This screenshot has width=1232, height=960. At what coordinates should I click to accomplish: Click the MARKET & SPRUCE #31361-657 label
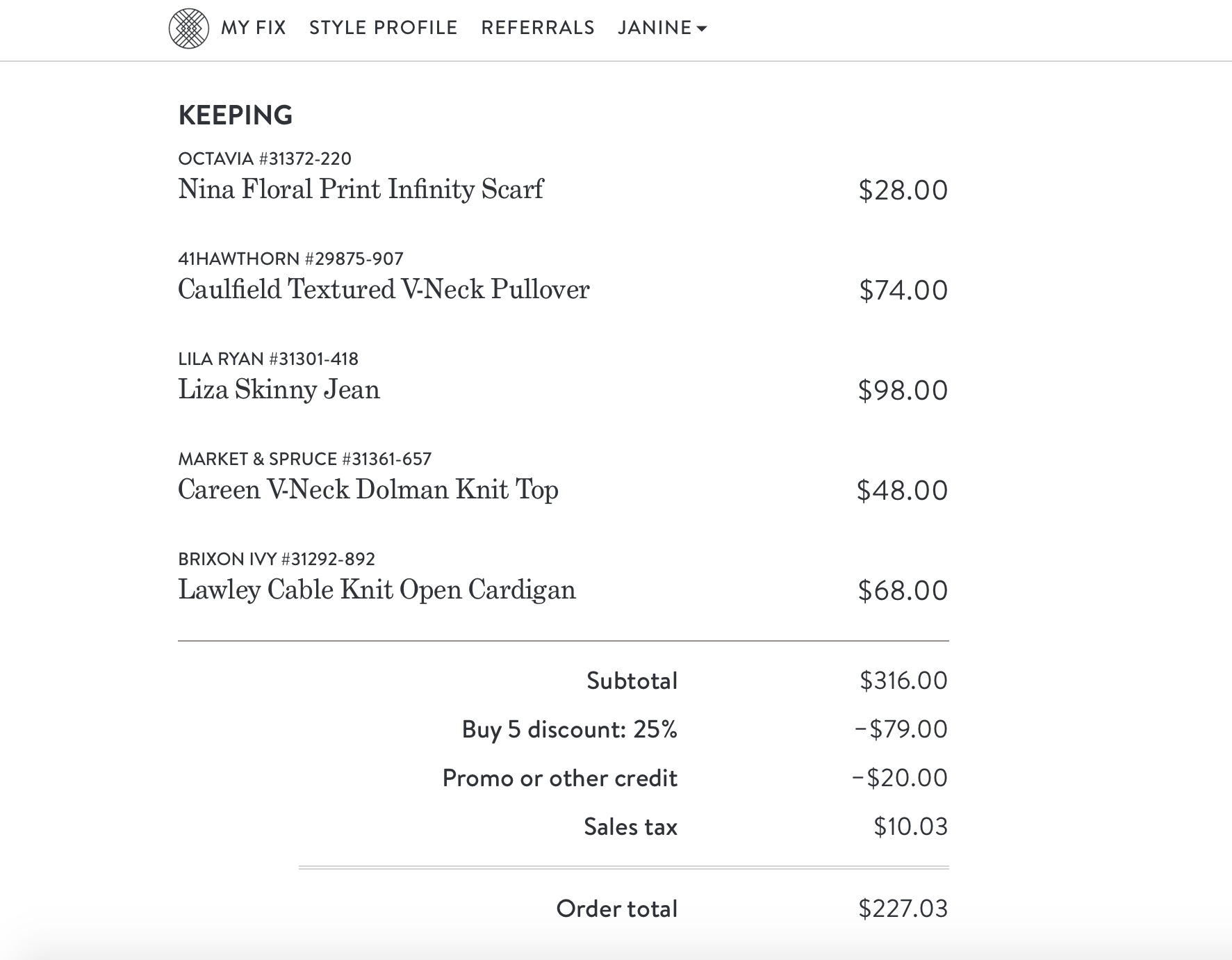304,459
